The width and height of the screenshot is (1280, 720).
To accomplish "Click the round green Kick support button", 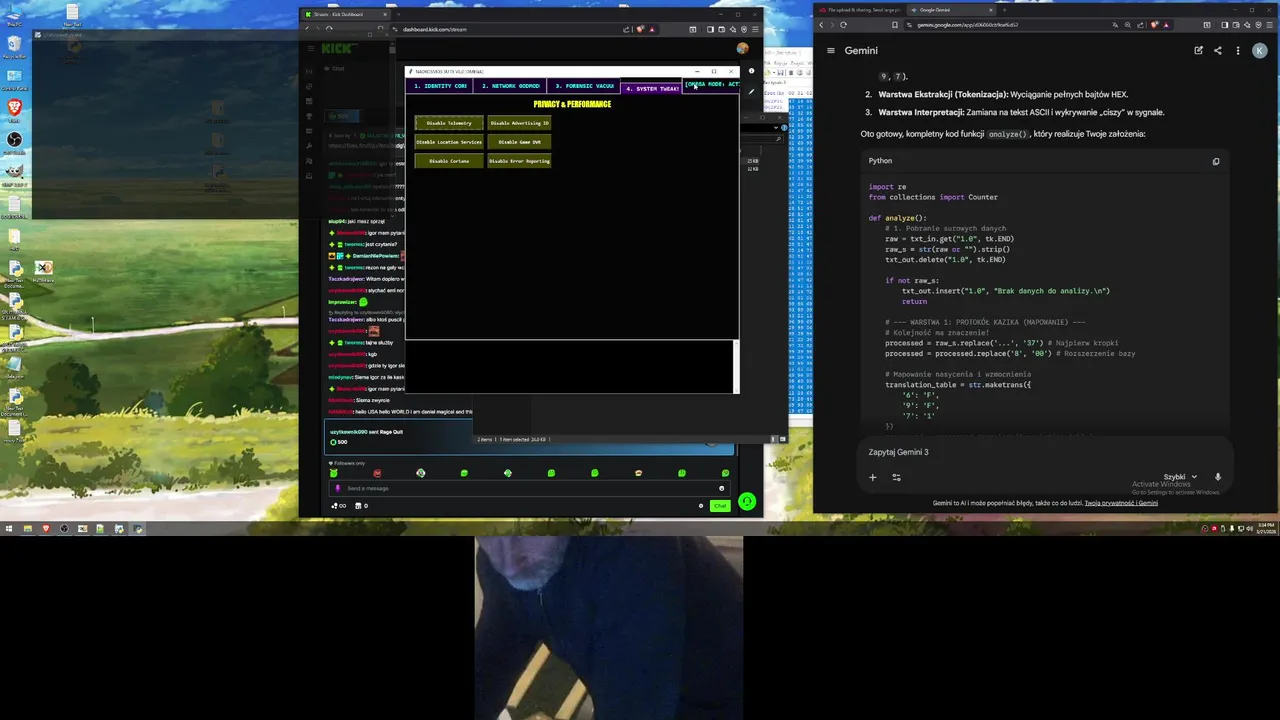I will [747, 502].
